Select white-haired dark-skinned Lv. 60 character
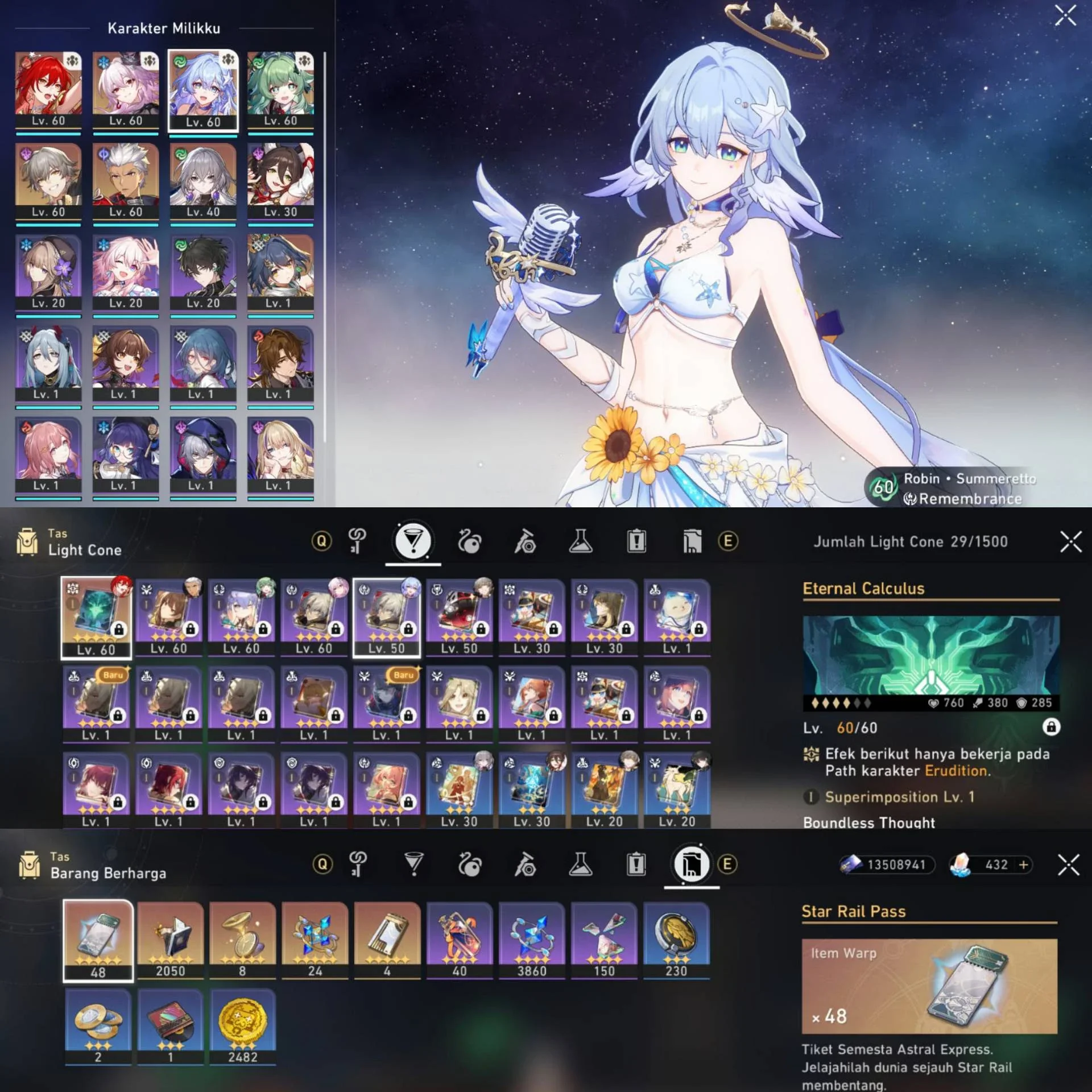This screenshot has width=1092, height=1092. (x=126, y=181)
